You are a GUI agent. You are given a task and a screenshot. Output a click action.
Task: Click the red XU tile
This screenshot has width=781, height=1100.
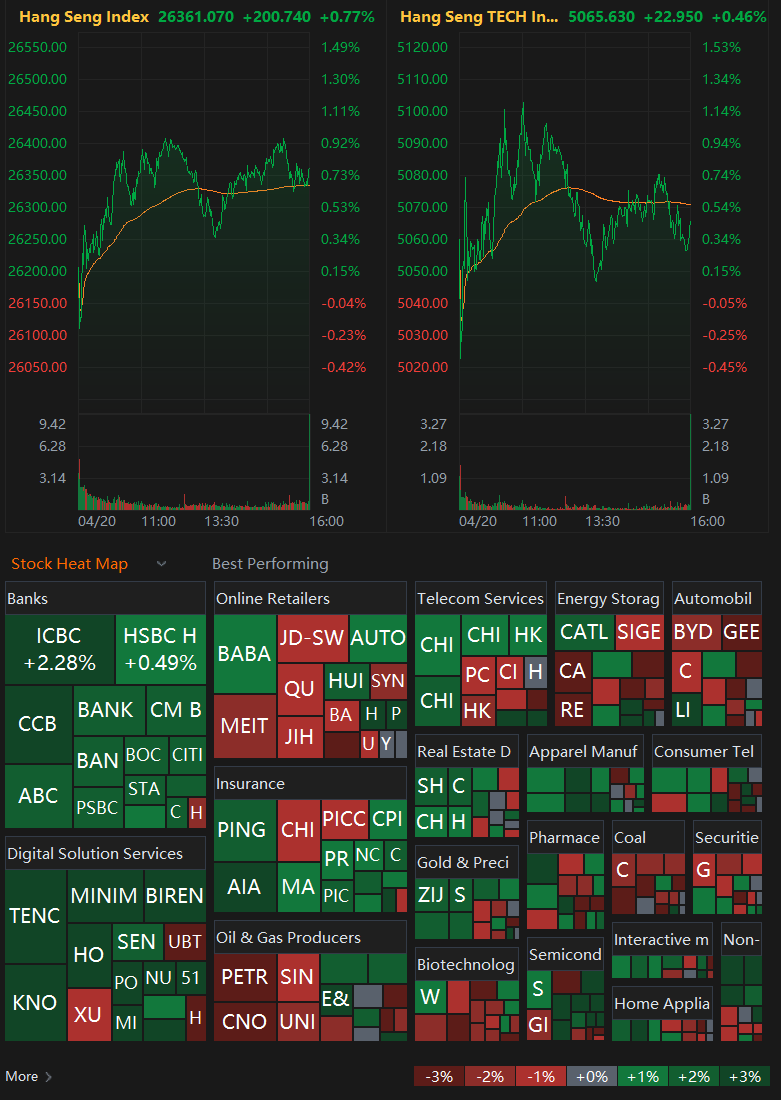[89, 1014]
